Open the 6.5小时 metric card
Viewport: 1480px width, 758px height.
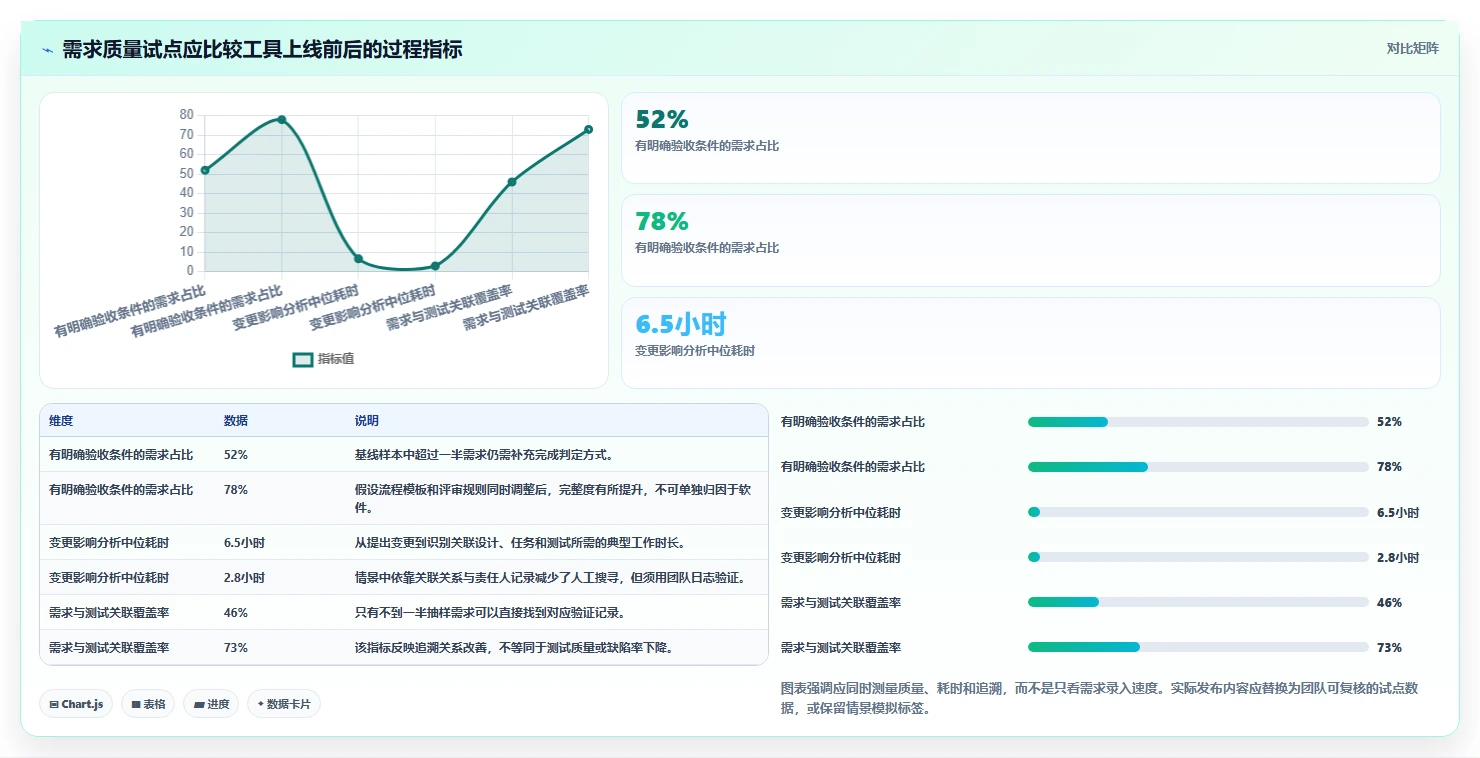point(1031,342)
